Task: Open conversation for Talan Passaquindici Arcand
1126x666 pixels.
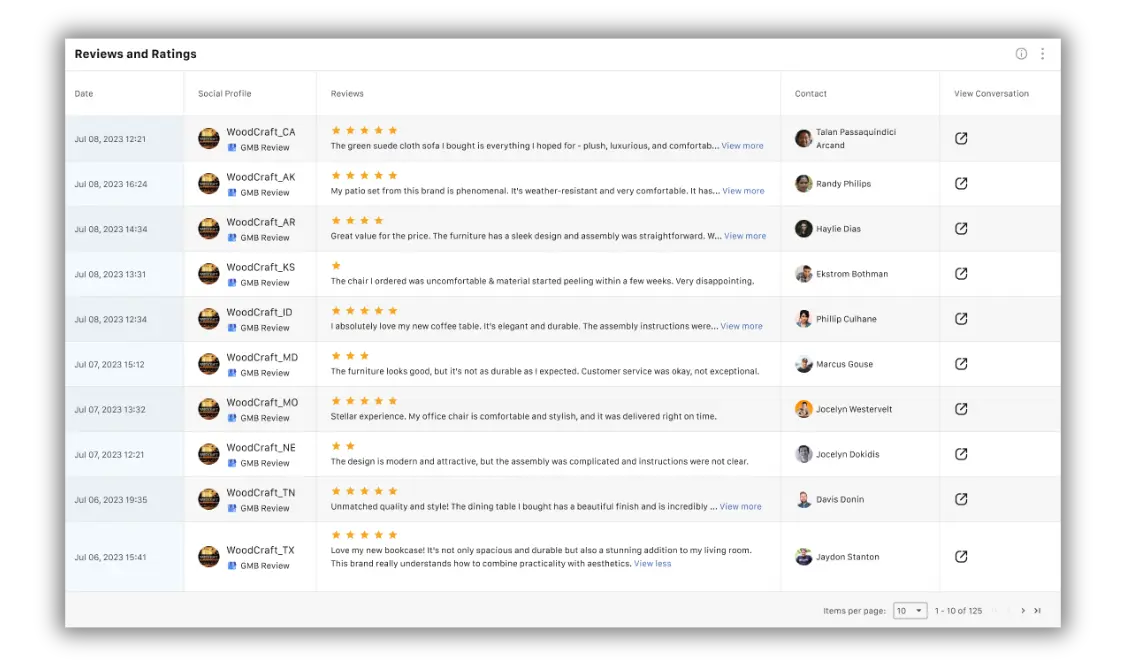Action: click(961, 139)
